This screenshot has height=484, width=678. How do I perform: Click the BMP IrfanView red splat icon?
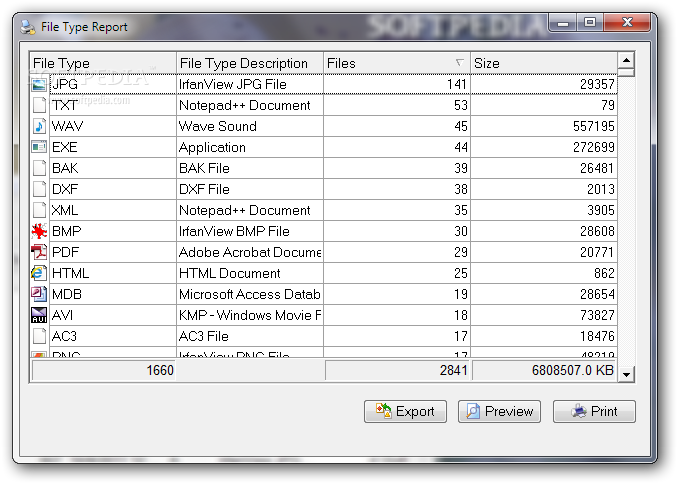[x=39, y=231]
